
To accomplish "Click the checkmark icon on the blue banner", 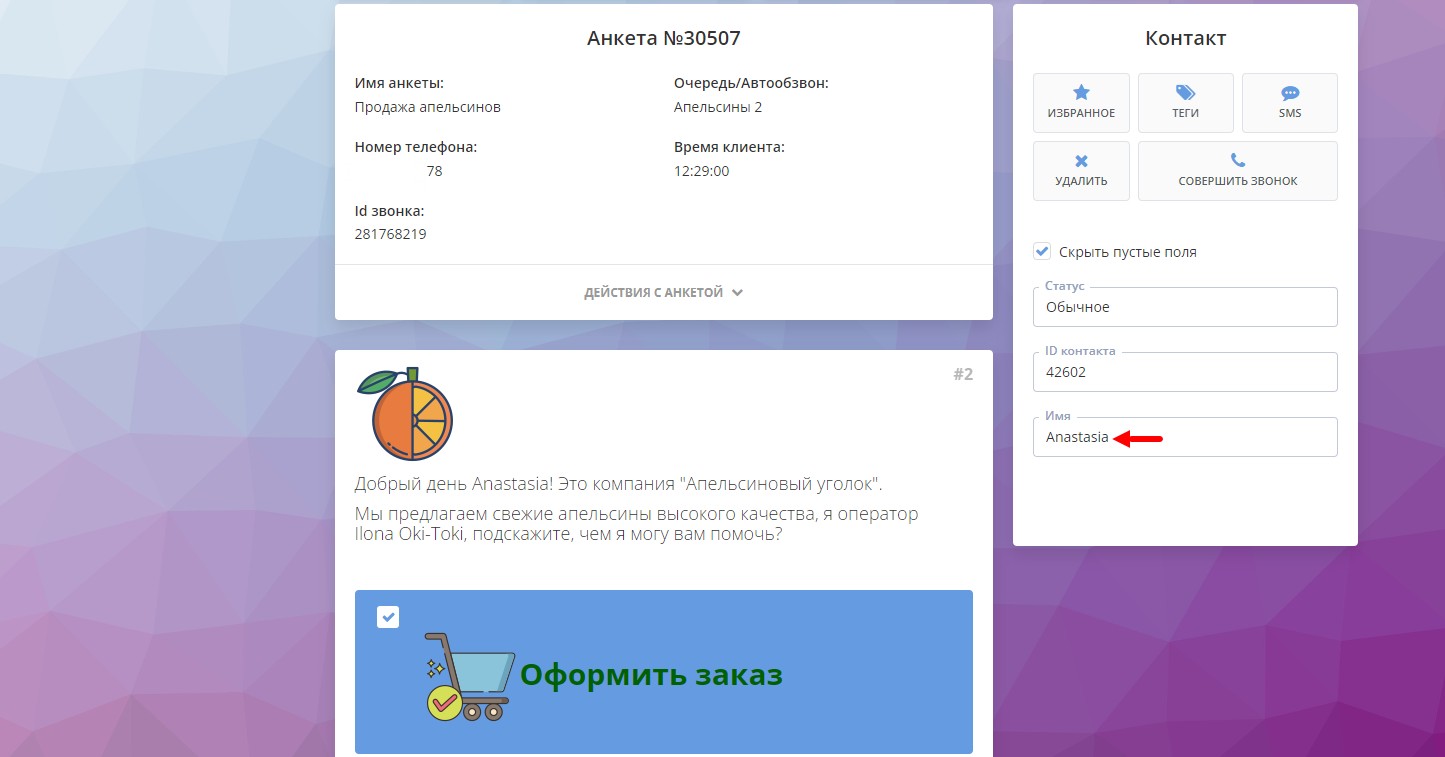I will pos(387,617).
